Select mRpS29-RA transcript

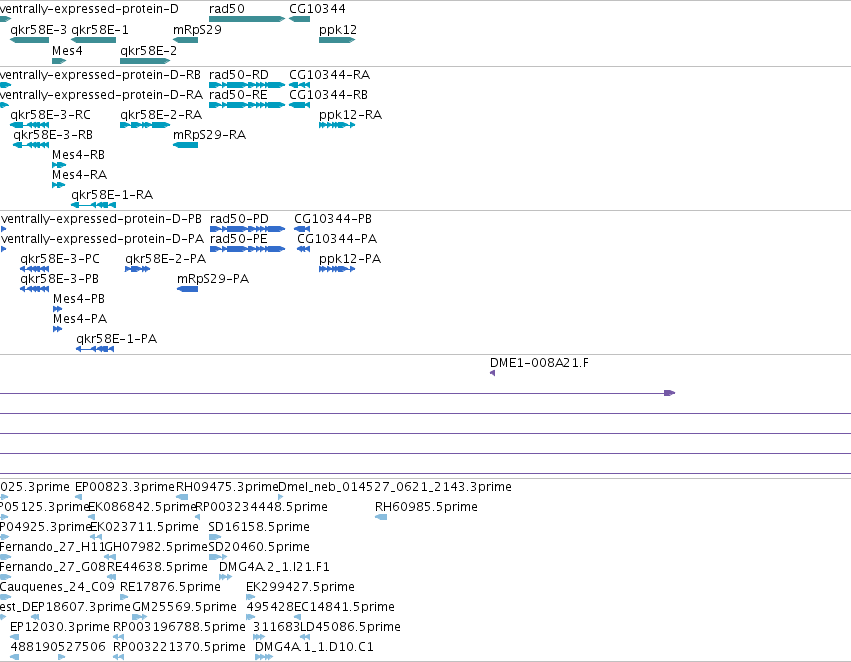185,145
